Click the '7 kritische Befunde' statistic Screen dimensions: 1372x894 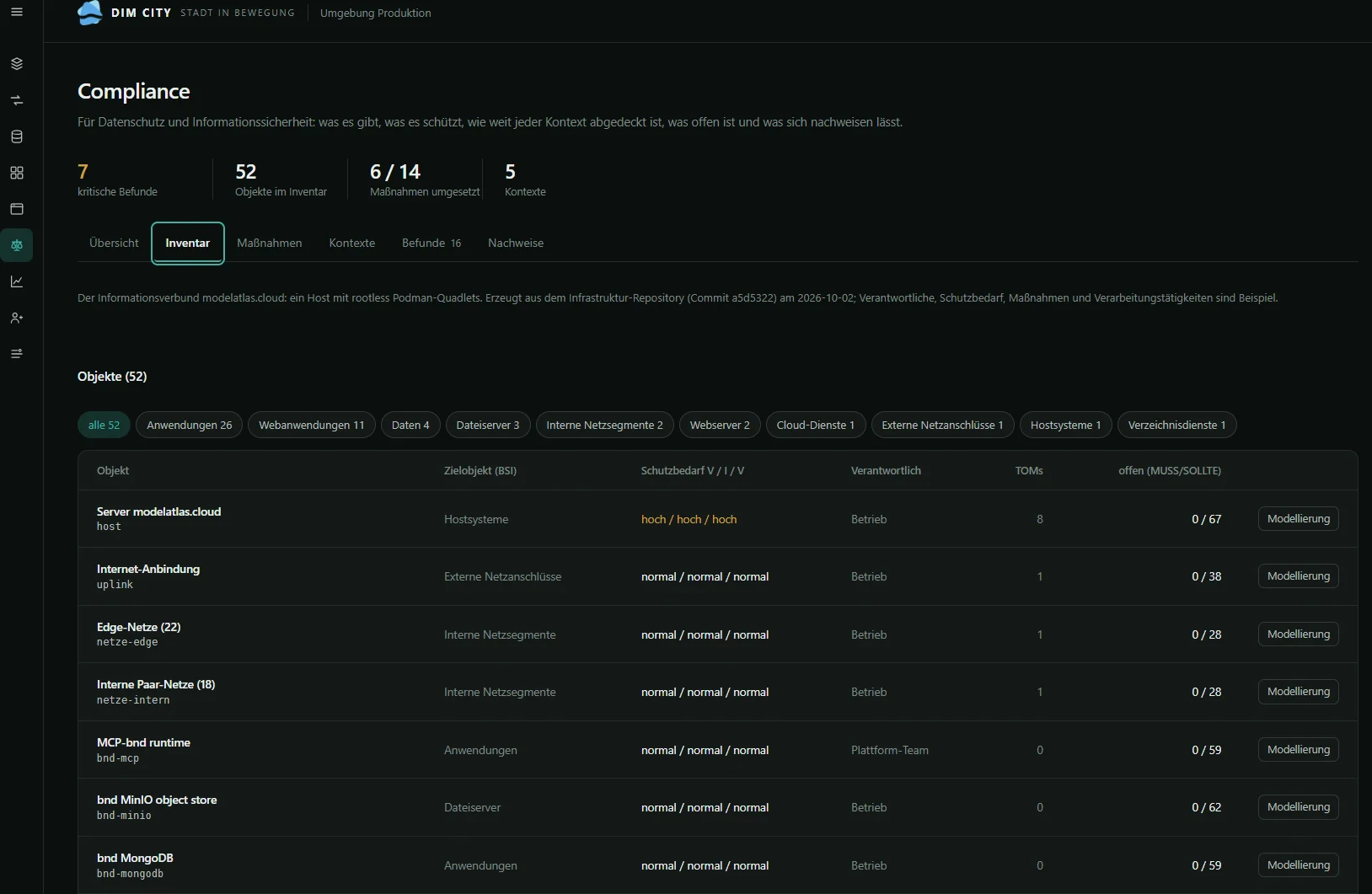click(x=117, y=179)
